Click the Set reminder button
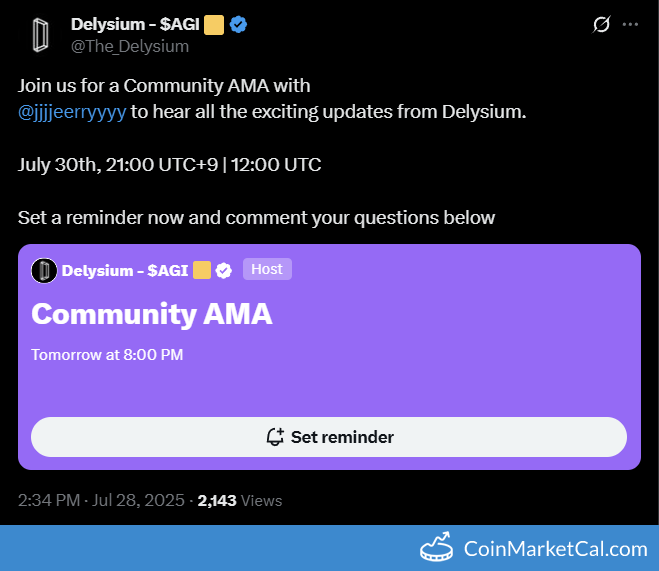The image size is (659, 571). [x=329, y=437]
